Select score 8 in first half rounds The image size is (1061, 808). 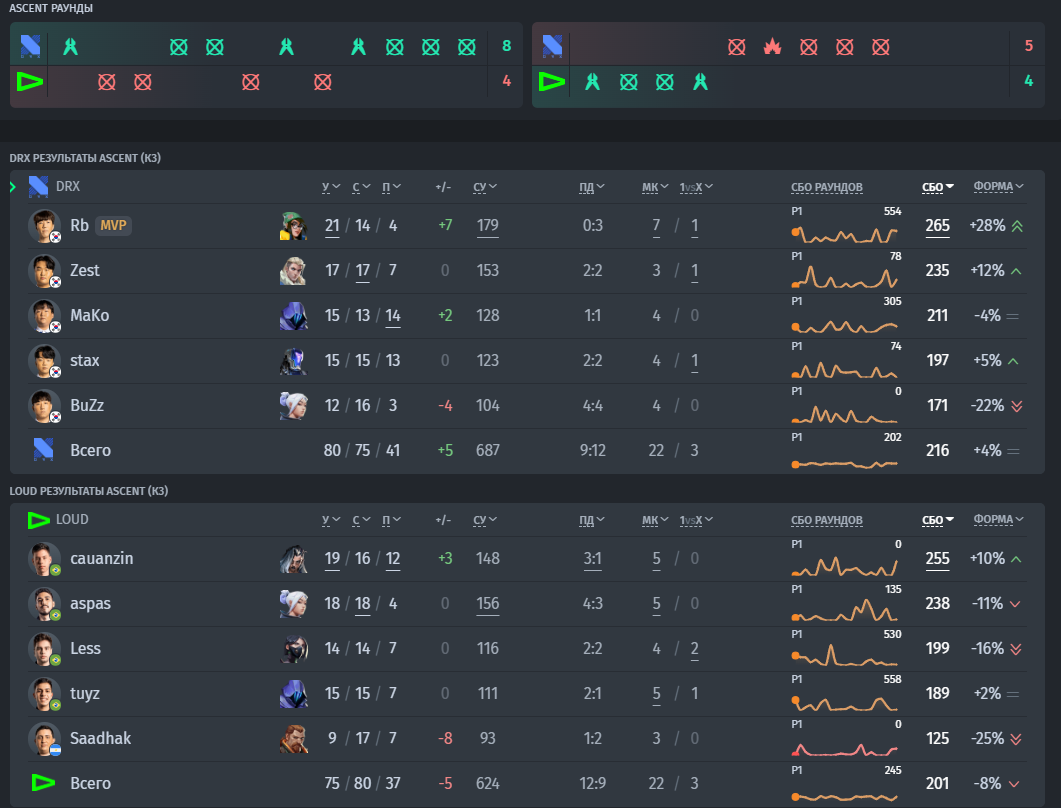[507, 46]
